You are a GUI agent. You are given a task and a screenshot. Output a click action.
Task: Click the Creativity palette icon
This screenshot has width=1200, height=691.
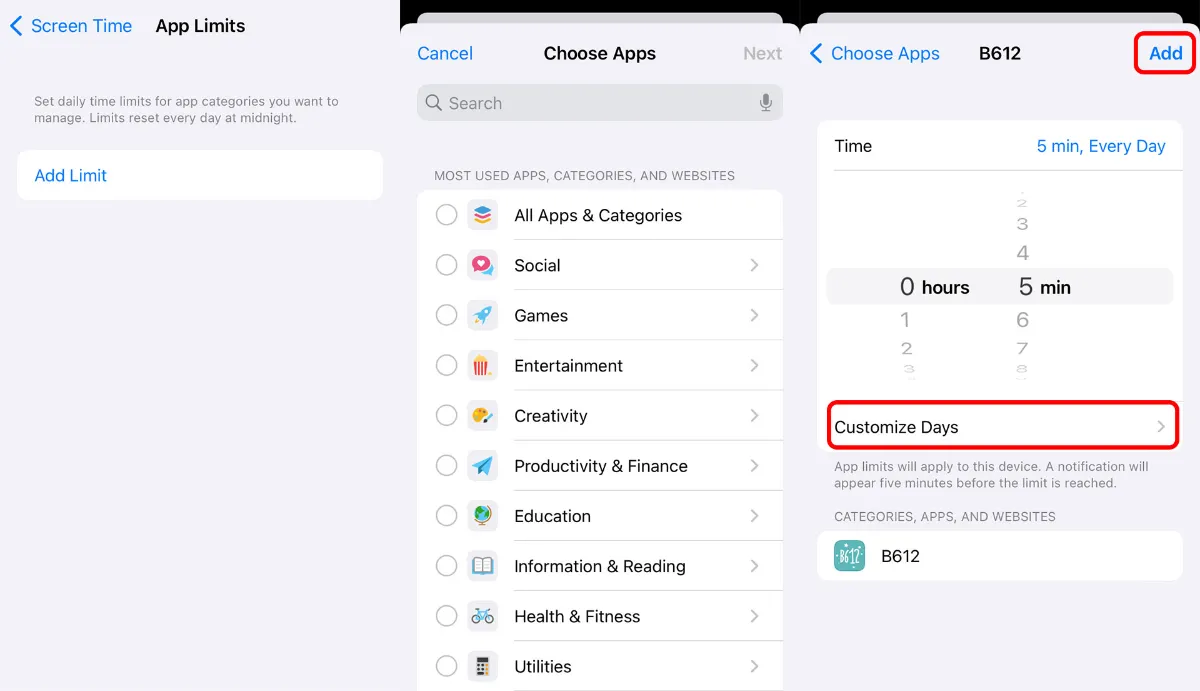(x=483, y=415)
